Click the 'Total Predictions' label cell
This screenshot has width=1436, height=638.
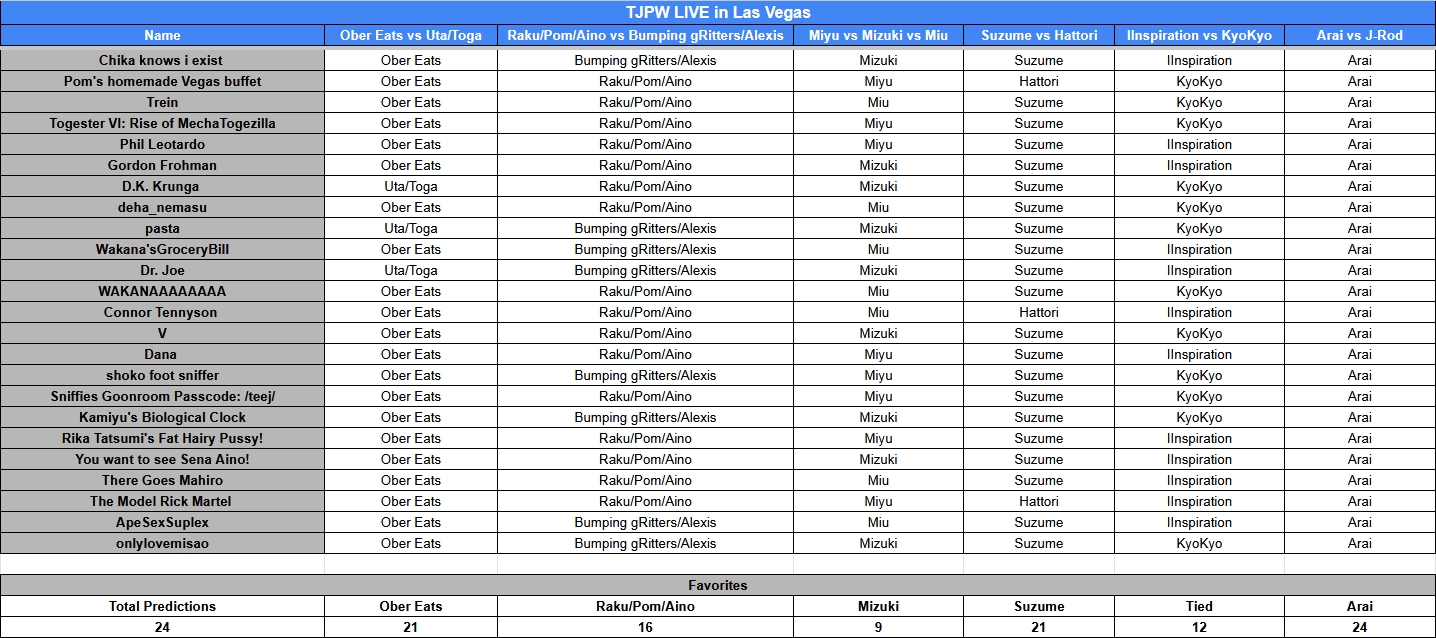[162, 606]
